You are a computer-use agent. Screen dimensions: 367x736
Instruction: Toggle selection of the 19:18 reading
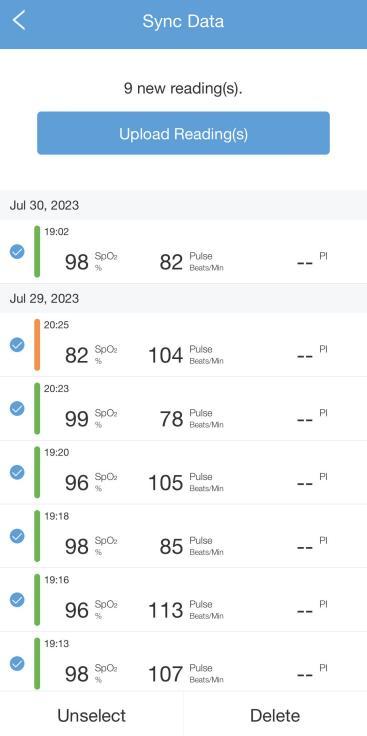tap(17, 536)
